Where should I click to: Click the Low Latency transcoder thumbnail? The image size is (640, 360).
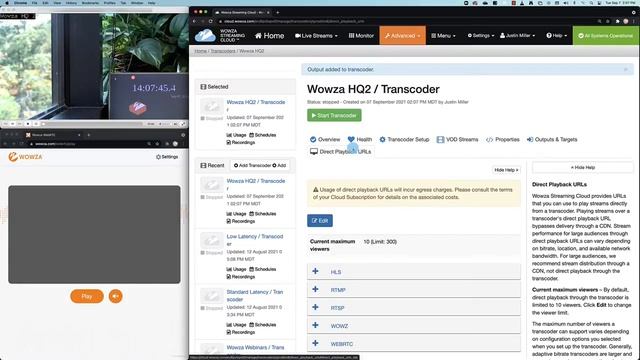tap(211, 241)
